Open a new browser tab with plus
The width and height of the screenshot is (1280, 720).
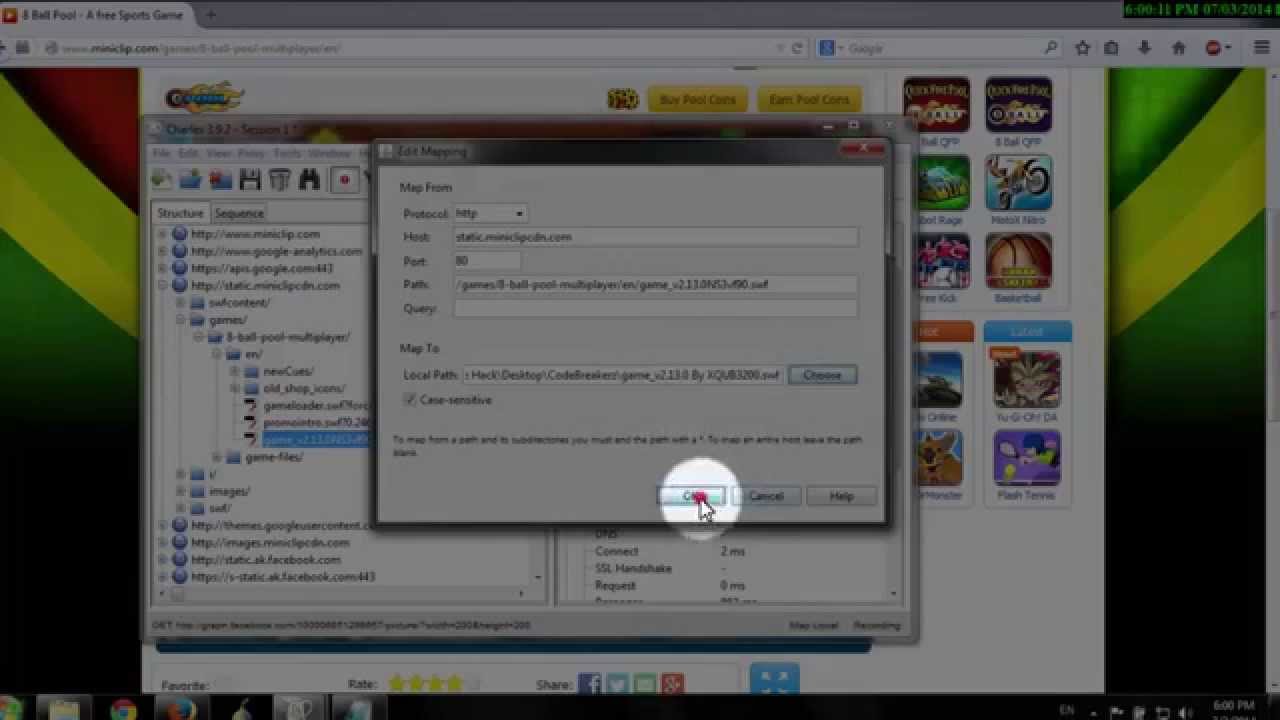coord(211,15)
